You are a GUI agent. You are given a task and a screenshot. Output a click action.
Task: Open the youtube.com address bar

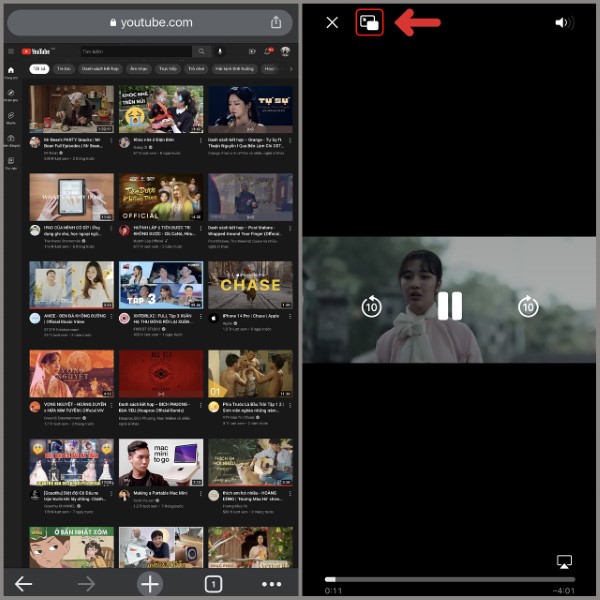pos(150,22)
